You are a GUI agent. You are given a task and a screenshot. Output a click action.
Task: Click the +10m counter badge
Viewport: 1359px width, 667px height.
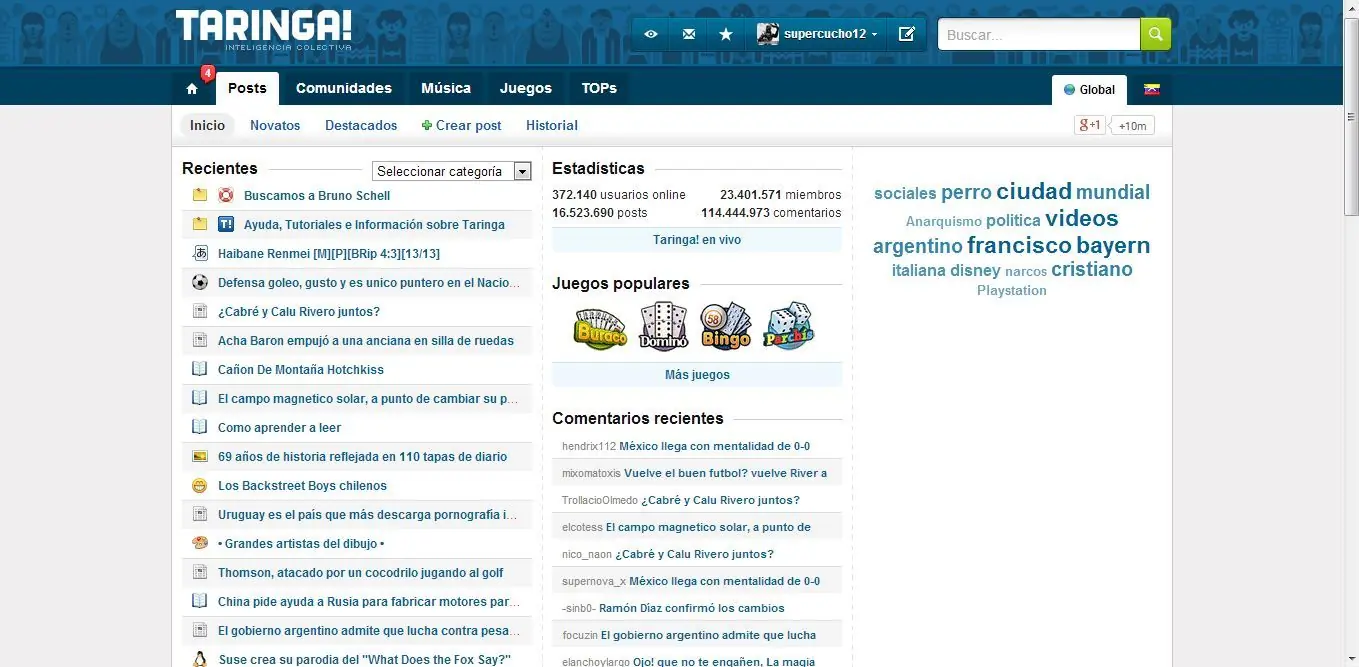click(1132, 125)
